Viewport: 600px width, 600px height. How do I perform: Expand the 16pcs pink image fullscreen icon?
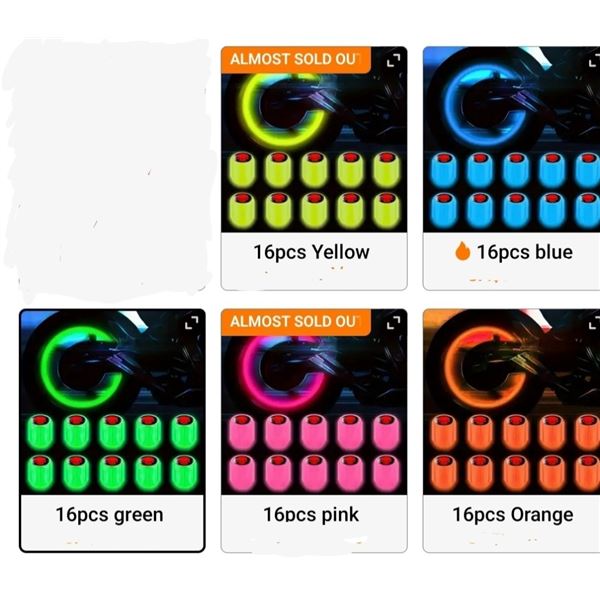click(x=393, y=323)
